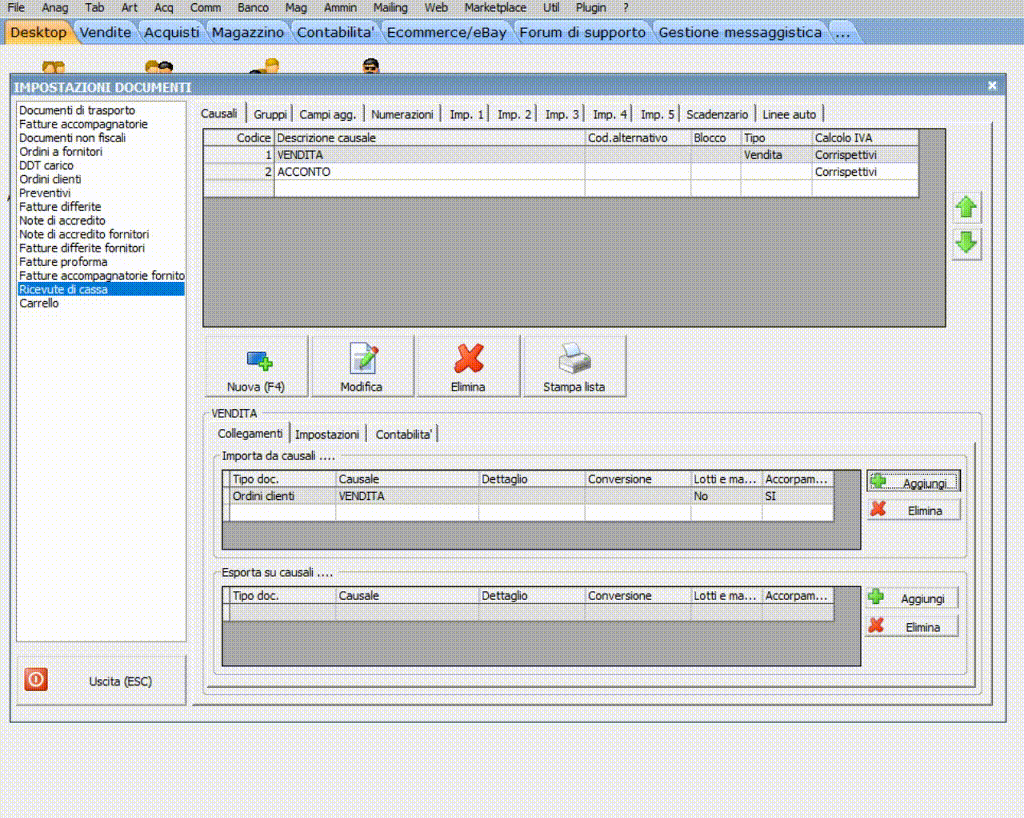1024x818 pixels.
Task: Click the Nuova (F4) button
Action: pos(256,366)
